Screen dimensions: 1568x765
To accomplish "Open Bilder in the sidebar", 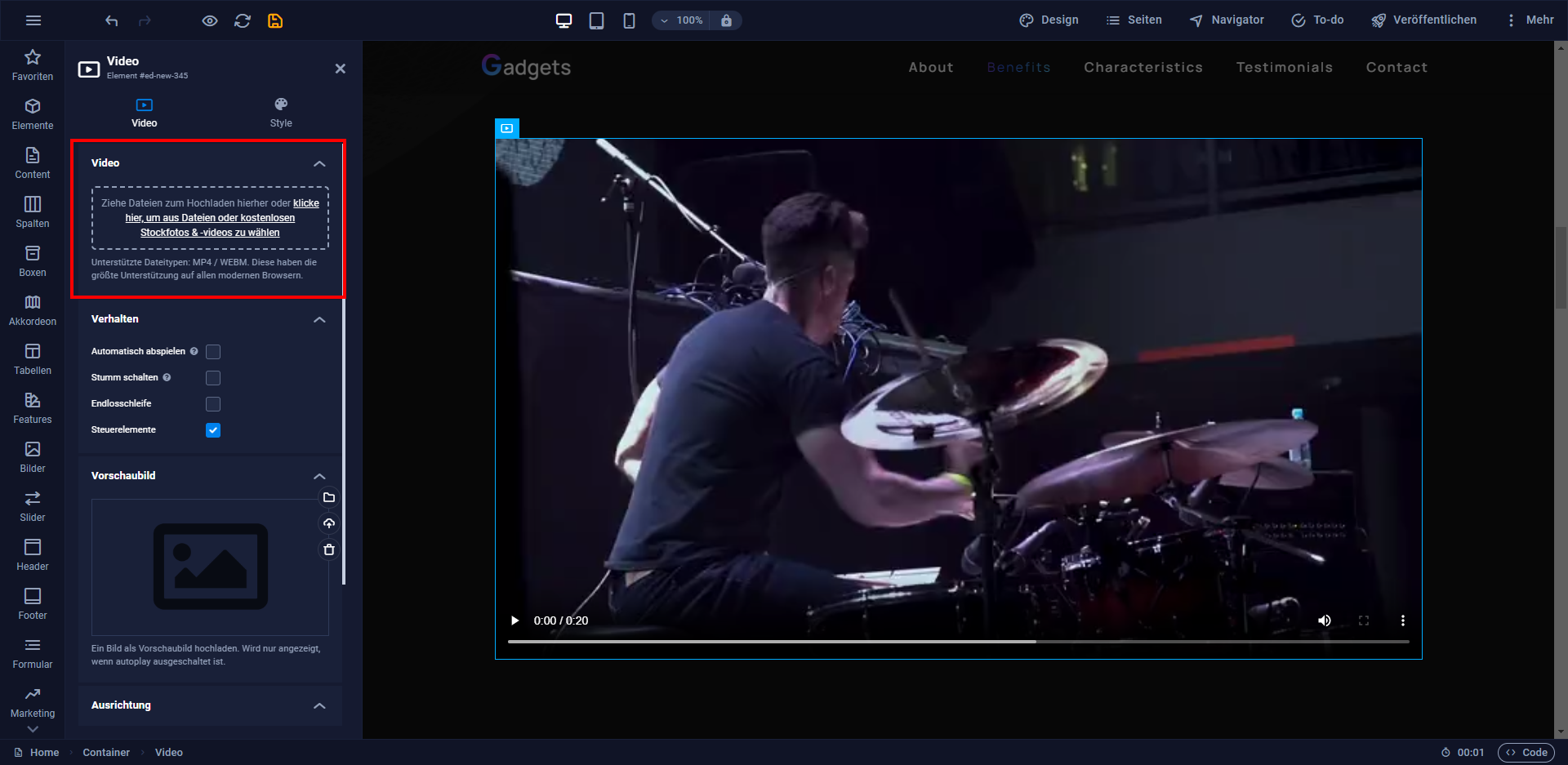I will (33, 457).
